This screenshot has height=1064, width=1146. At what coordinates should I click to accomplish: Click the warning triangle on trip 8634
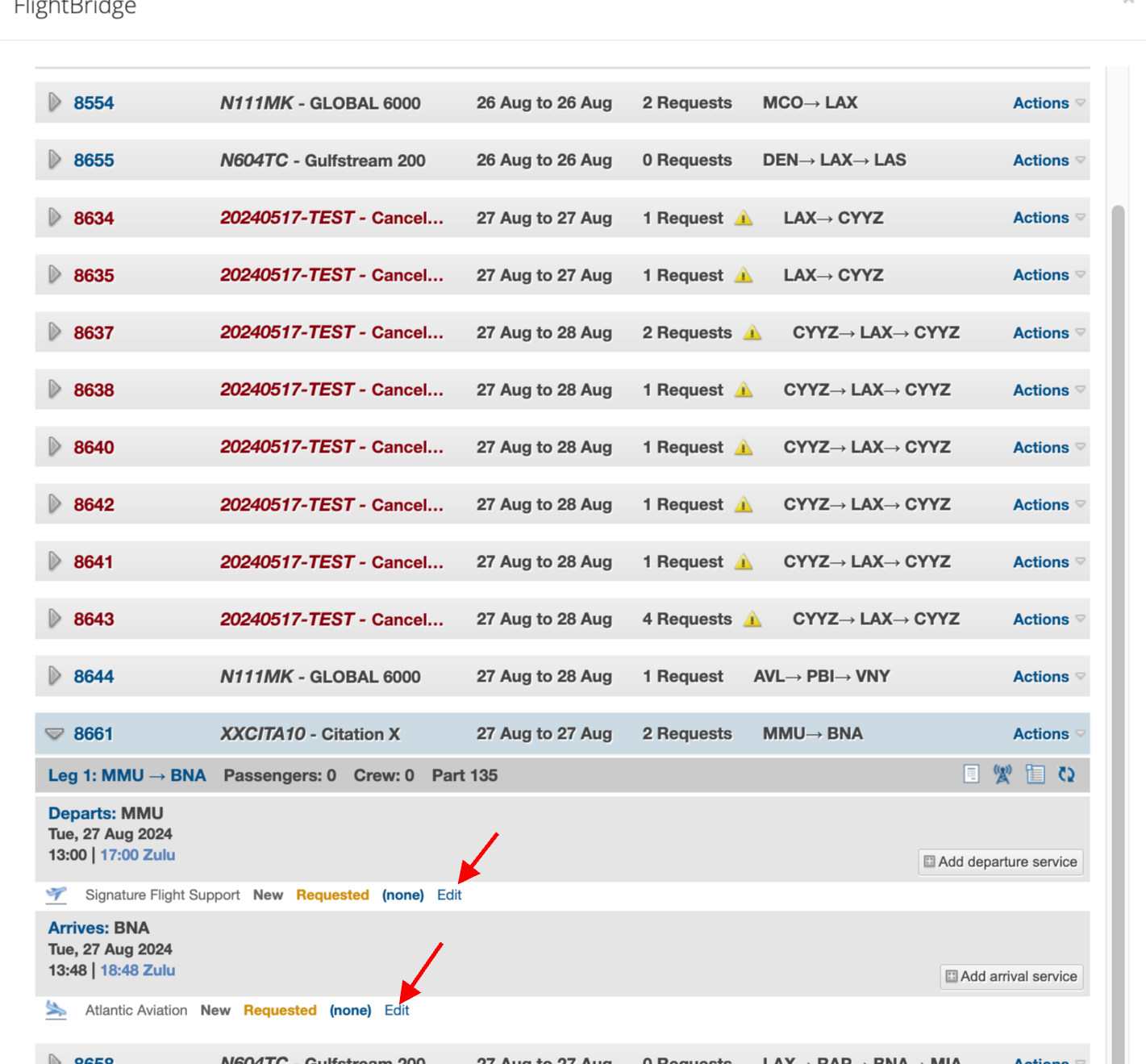744,218
